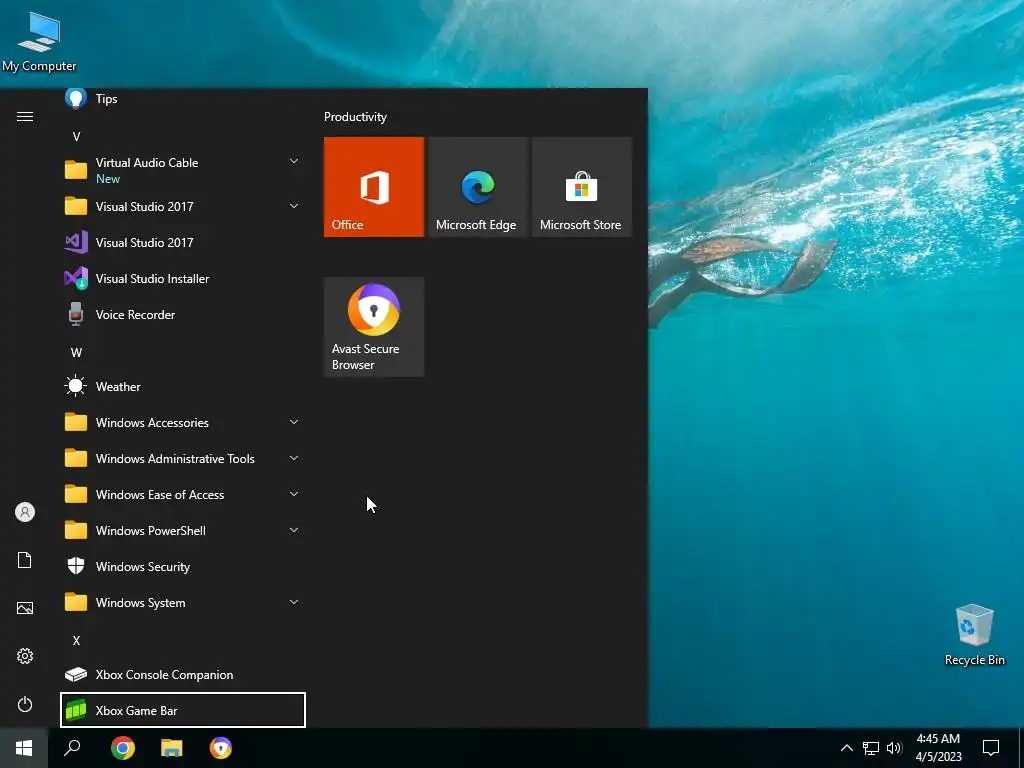Image resolution: width=1024 pixels, height=768 pixels.
Task: Expand the Windows PowerShell folder
Action: (x=294, y=530)
